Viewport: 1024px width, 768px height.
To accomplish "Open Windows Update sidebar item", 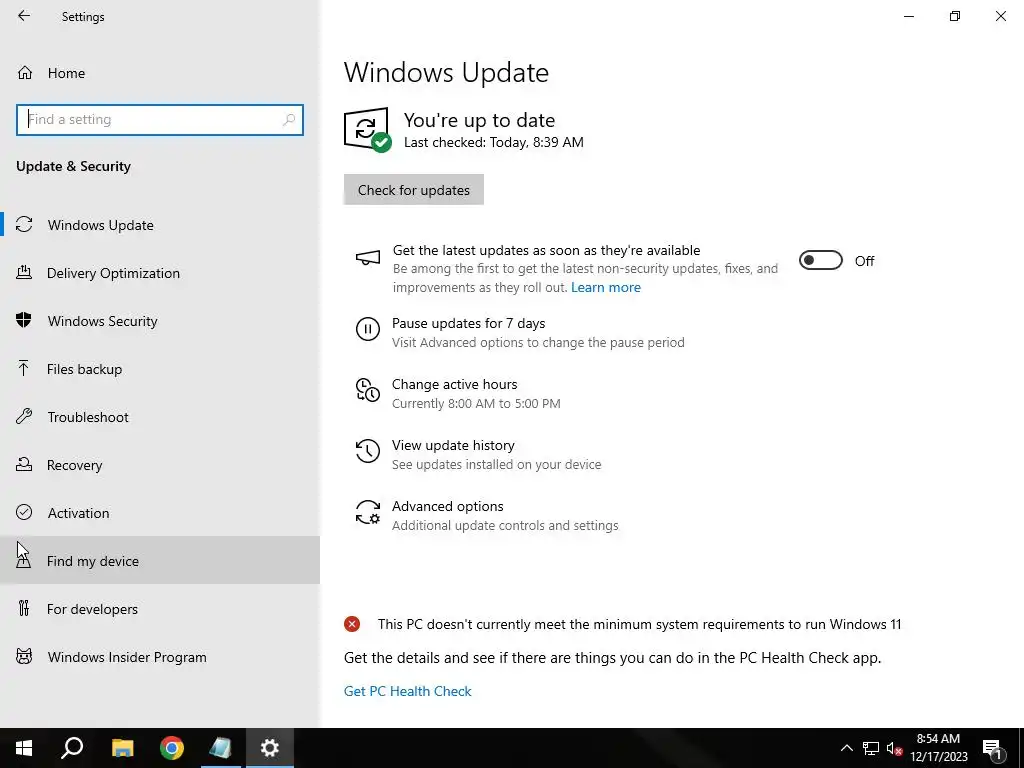I will tap(160, 225).
